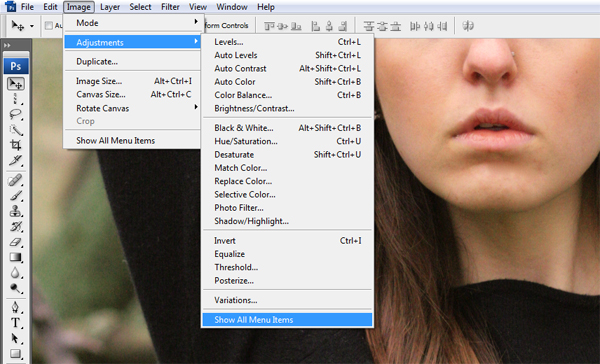Select the Brush tool
This screenshot has height=364, width=600.
coord(16,196)
